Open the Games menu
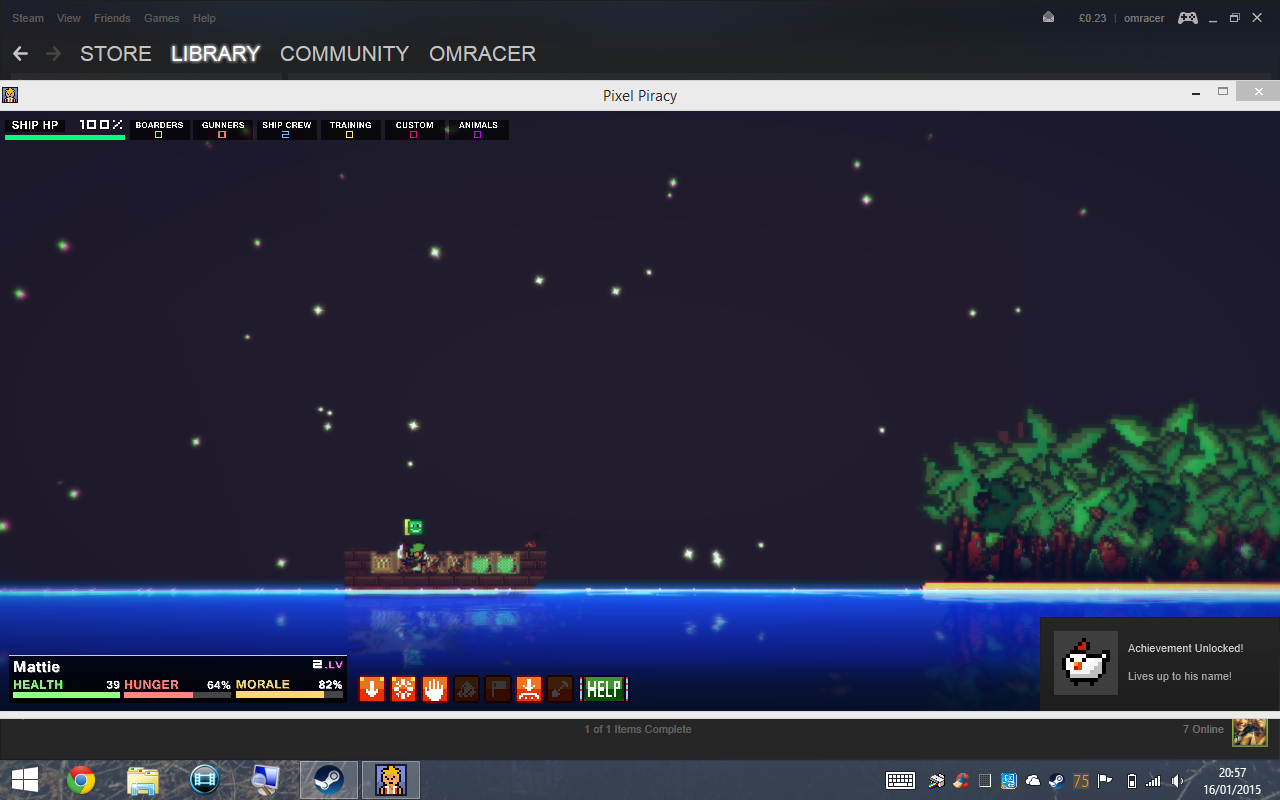Viewport: 1280px width, 800px height. pos(162,18)
